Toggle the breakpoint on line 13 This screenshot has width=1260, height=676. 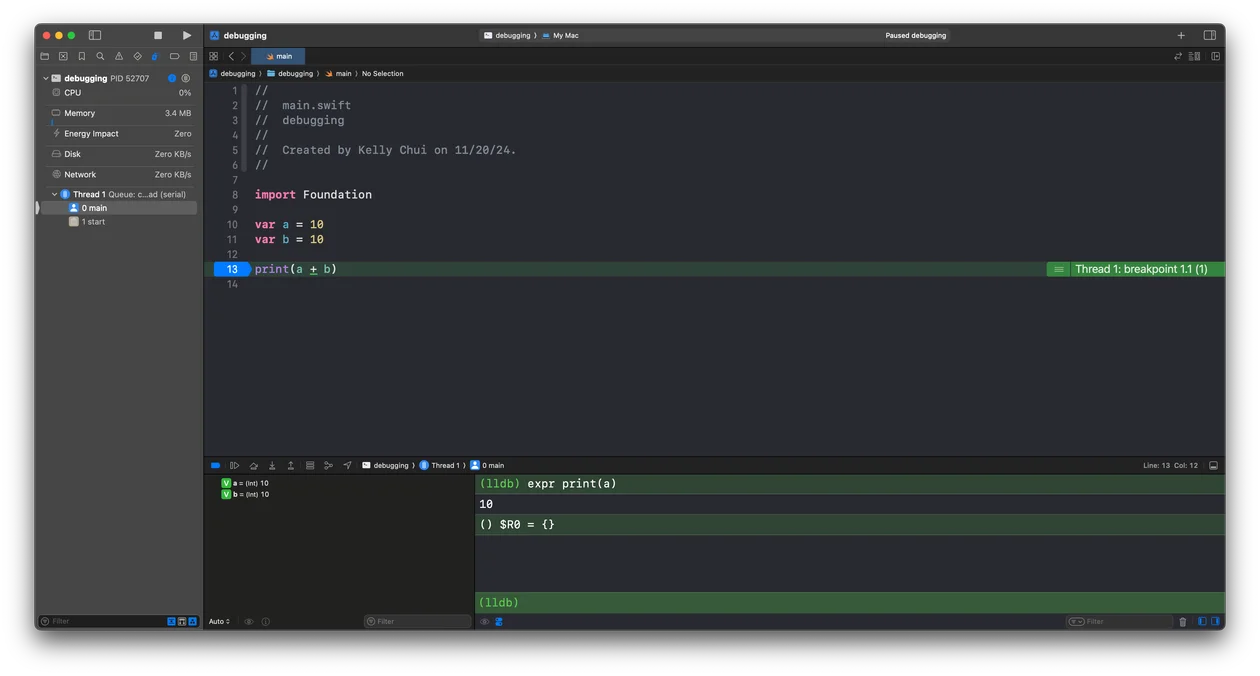pos(232,269)
